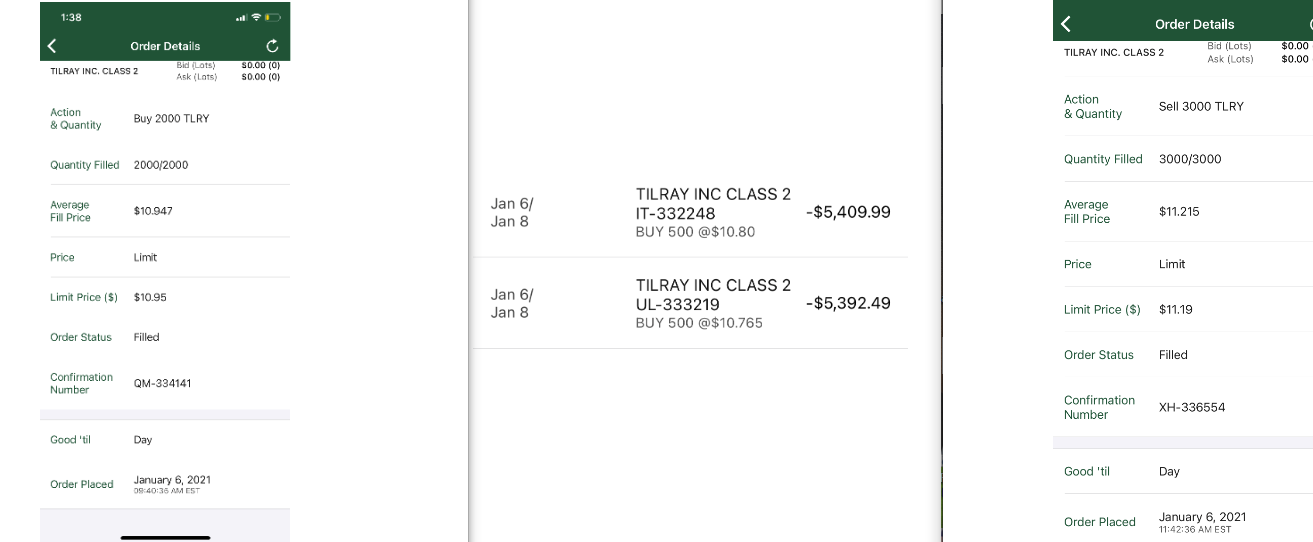The image size is (1313, 542).
Task: Tap the battery icon in the status bar
Action: 273,18
